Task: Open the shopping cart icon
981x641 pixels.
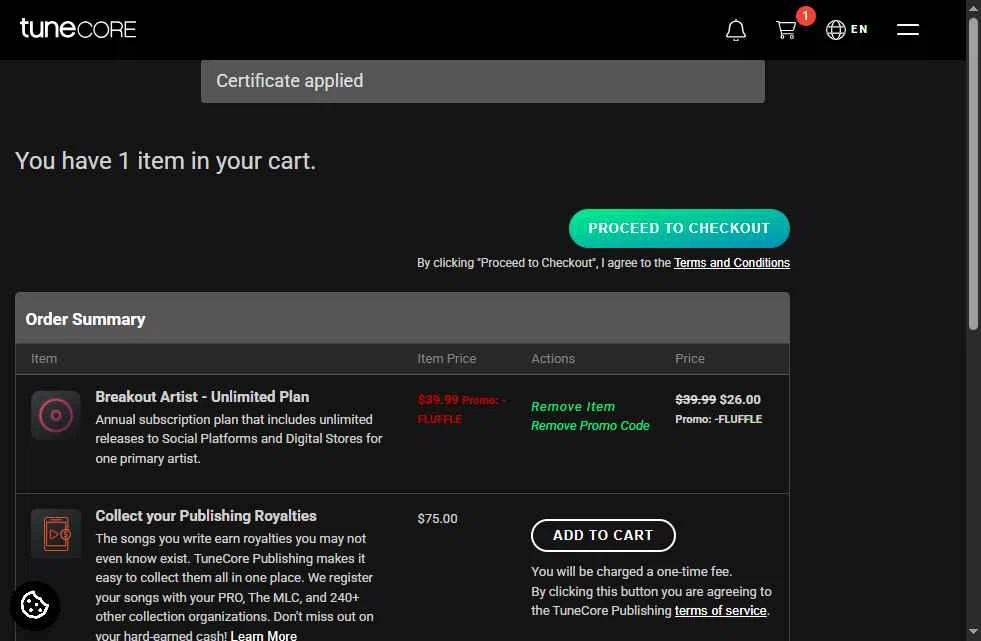Action: coord(786,29)
